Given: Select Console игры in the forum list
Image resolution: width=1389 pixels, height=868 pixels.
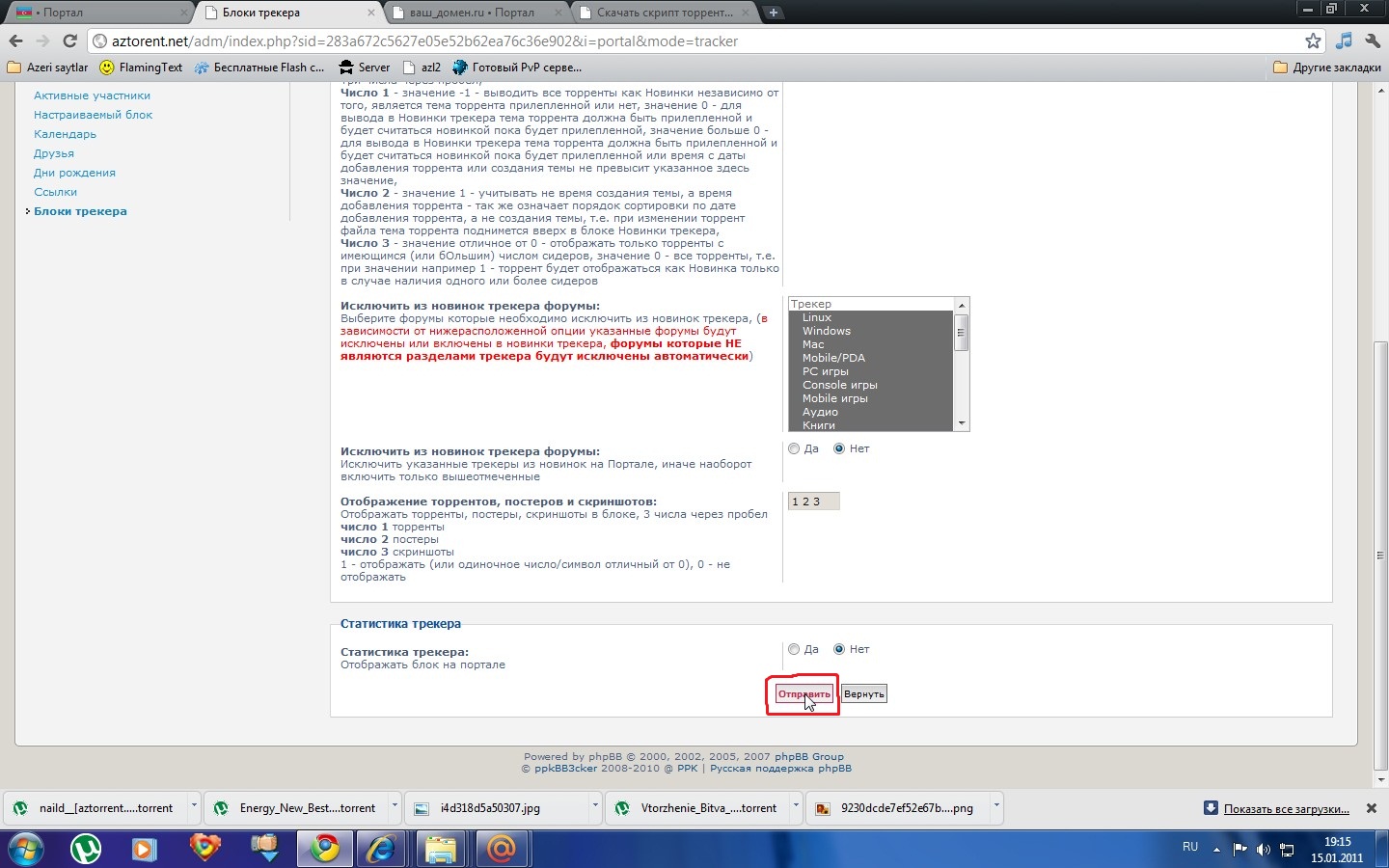Looking at the screenshot, I should tap(870, 385).
